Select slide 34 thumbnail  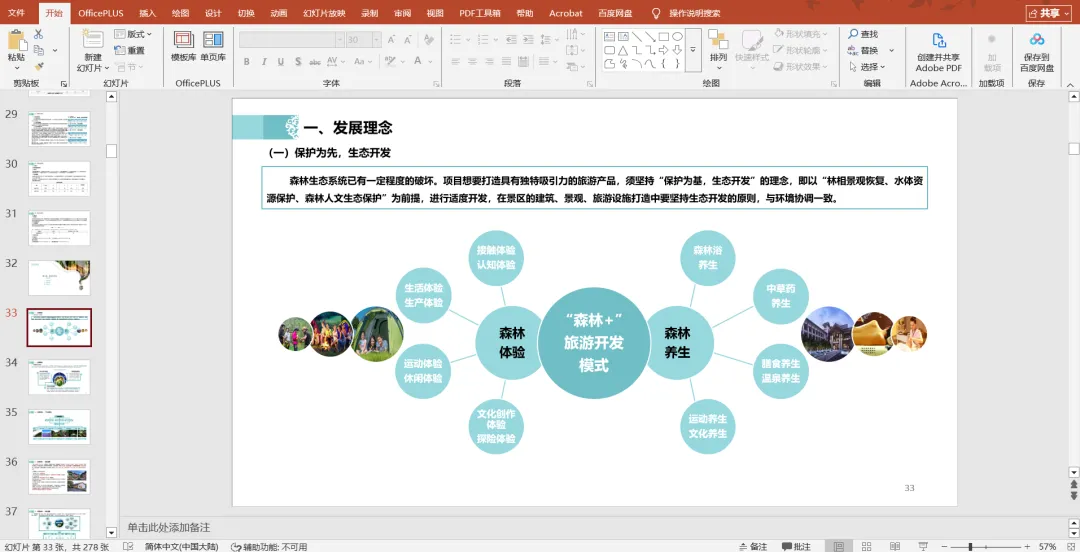click(59, 377)
